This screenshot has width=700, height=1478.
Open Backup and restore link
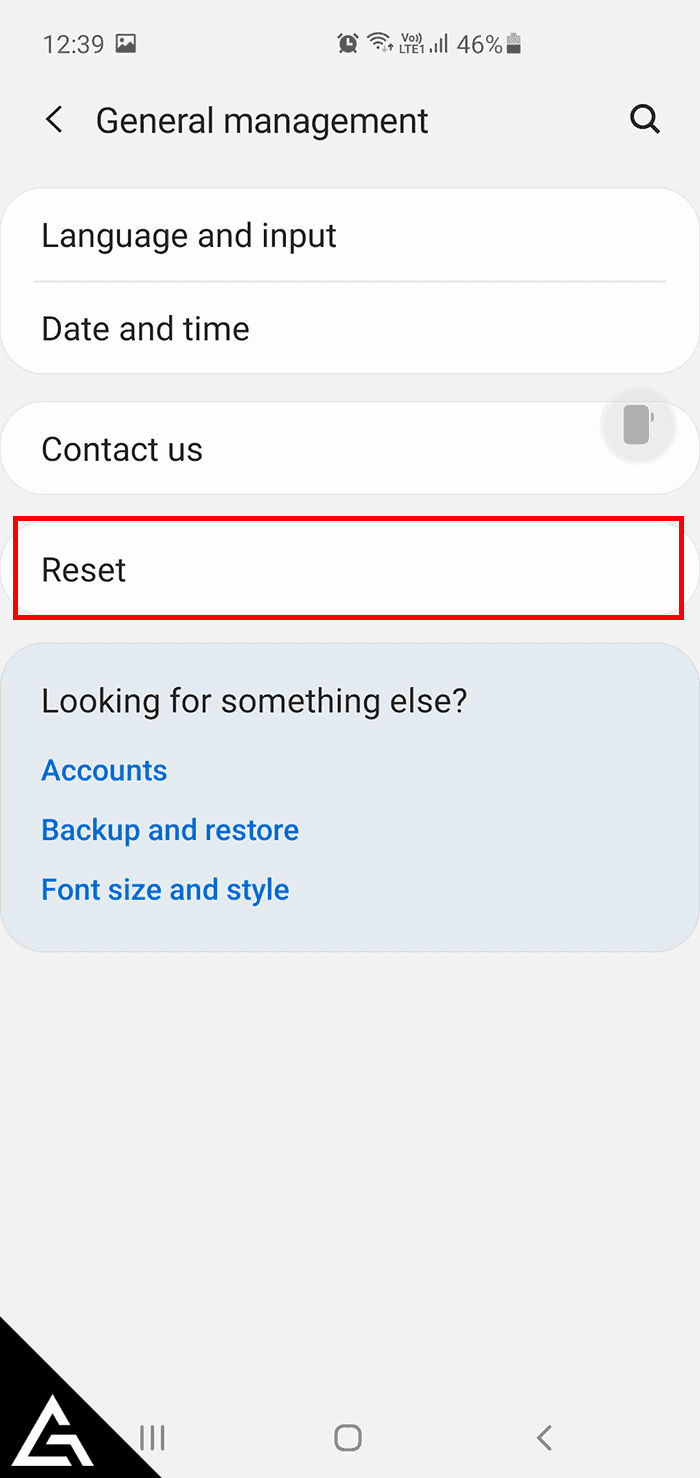pos(170,830)
